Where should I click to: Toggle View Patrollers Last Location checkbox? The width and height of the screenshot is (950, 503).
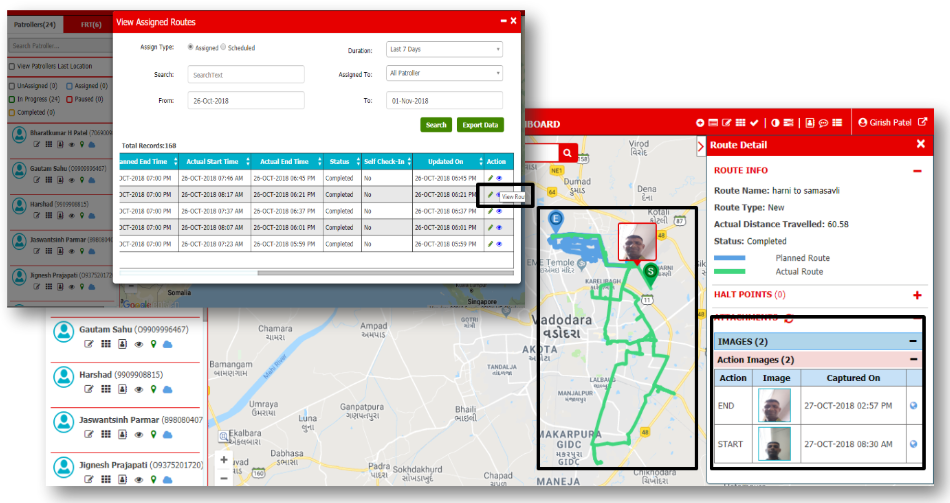tap(12, 67)
